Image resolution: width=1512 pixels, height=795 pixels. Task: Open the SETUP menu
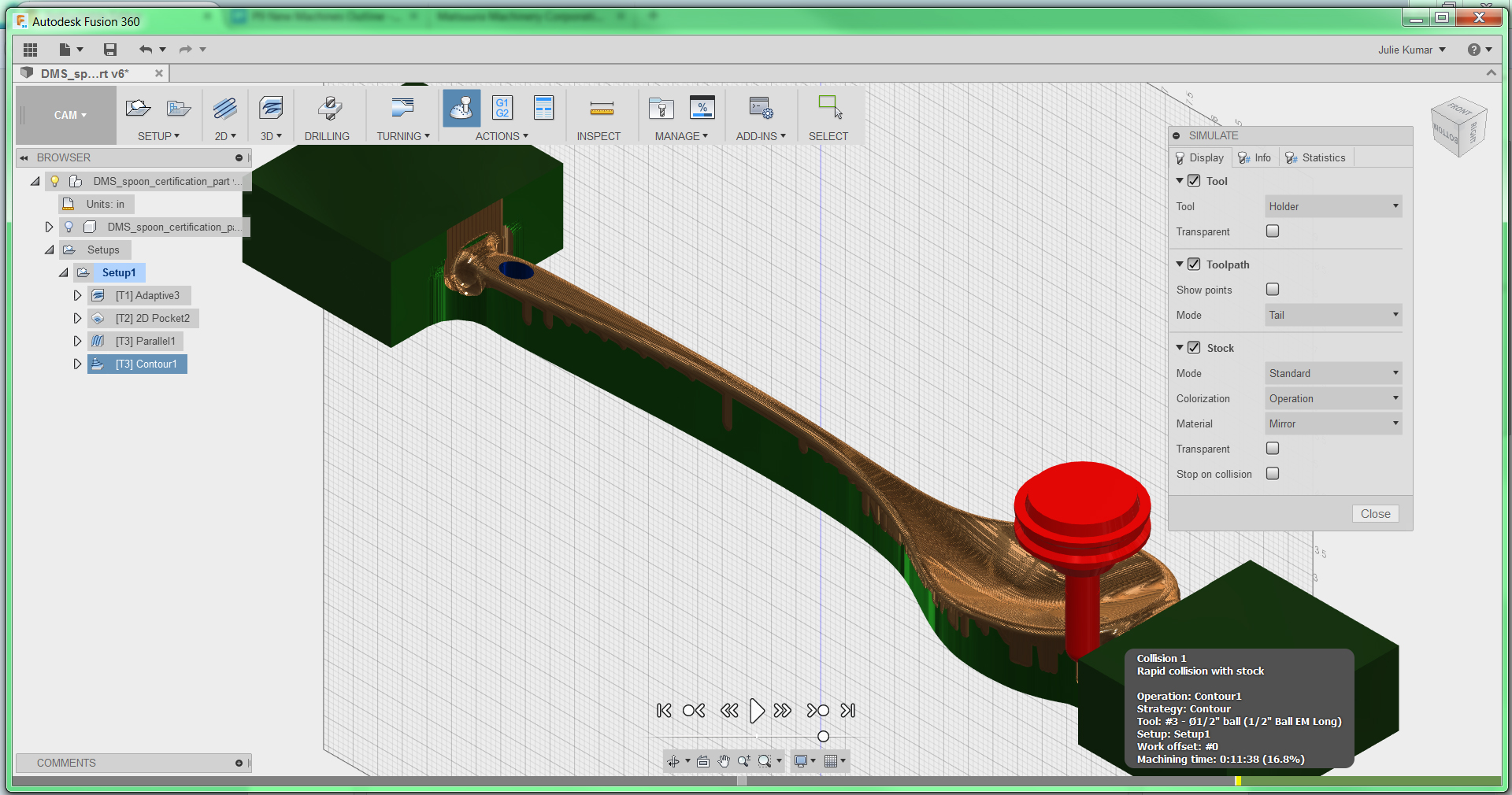click(158, 136)
